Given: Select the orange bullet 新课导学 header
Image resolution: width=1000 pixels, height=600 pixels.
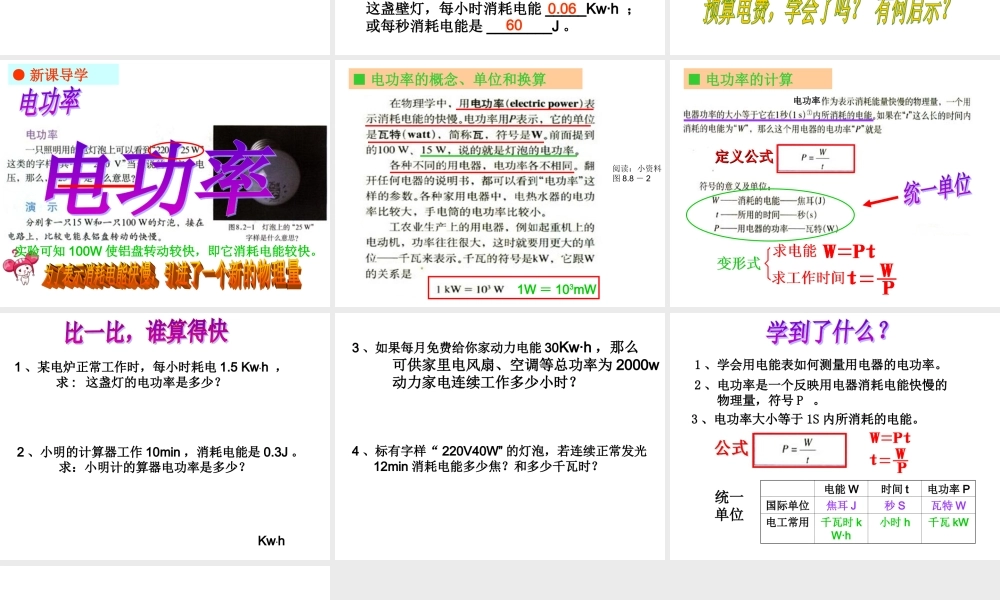Looking at the screenshot, I should [63, 75].
